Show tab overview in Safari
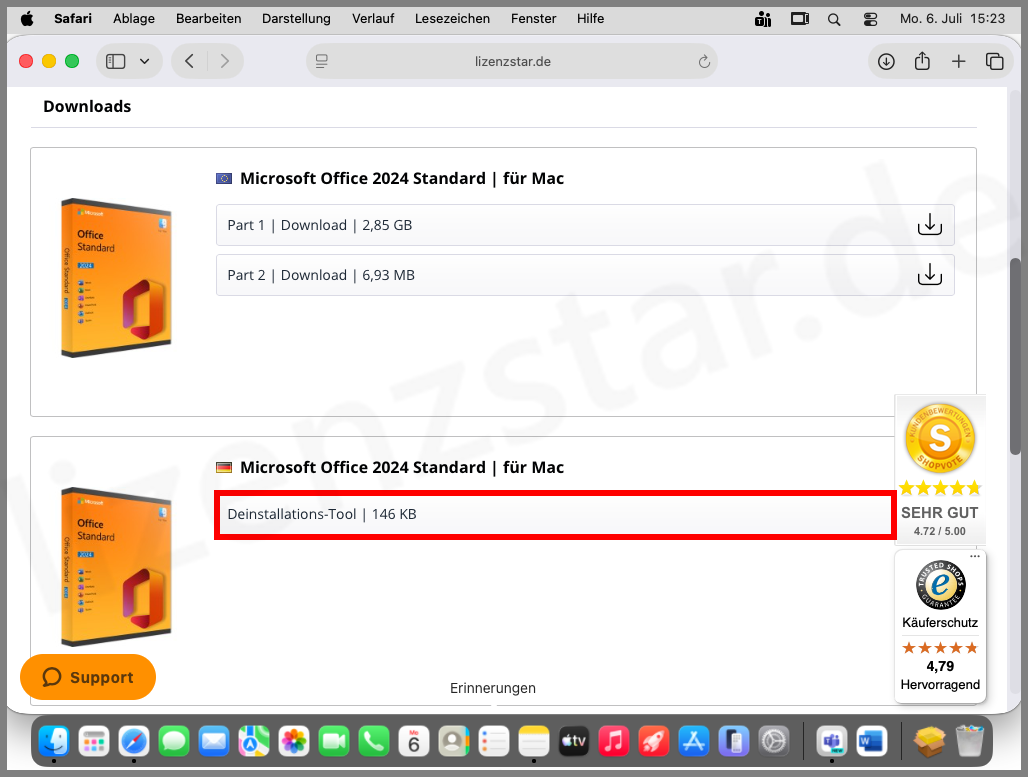 point(995,62)
